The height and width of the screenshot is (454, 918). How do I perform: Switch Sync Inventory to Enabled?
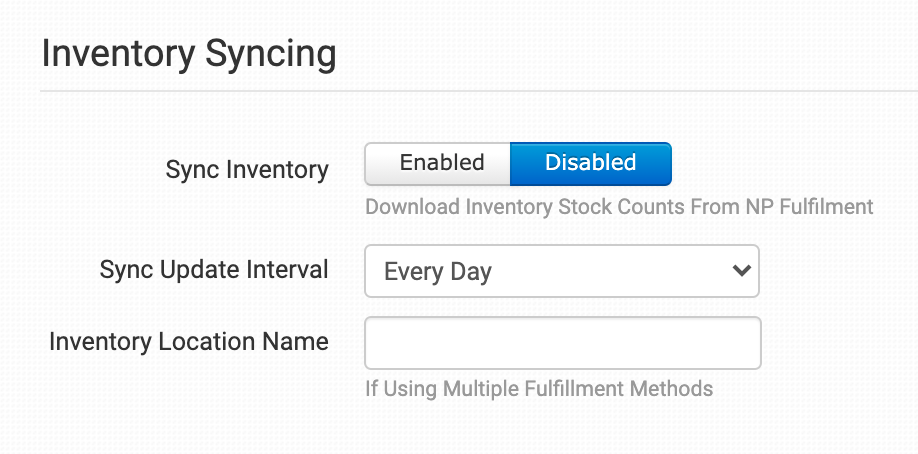441,163
